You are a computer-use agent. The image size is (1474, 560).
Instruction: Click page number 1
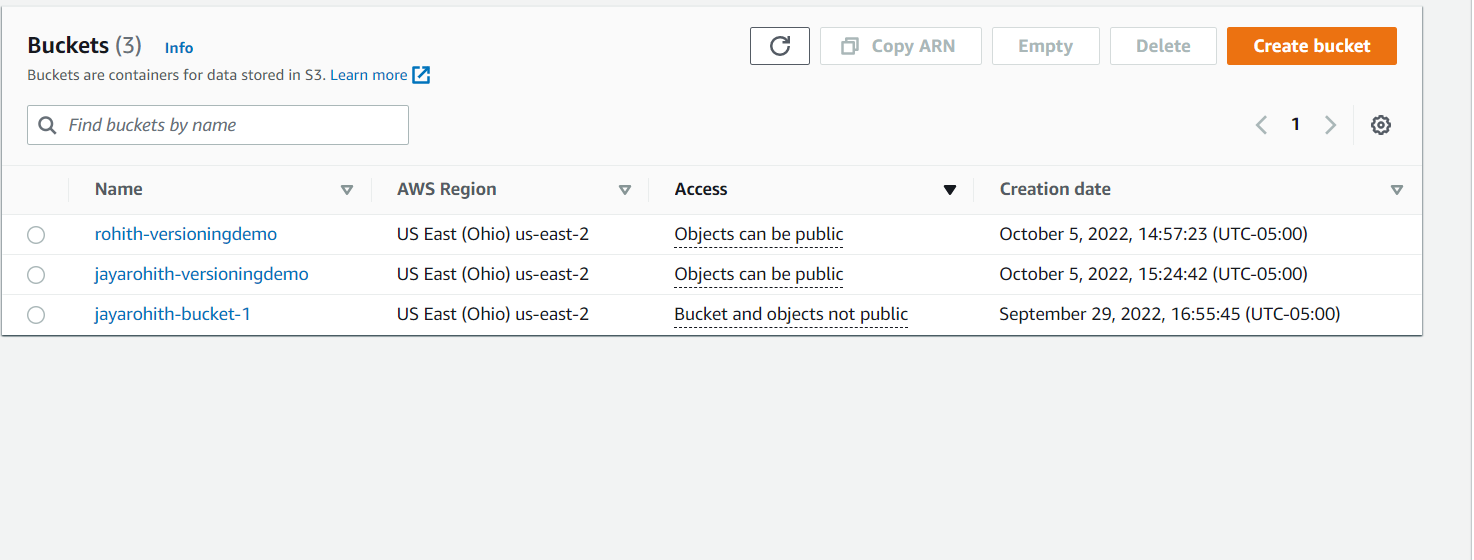click(1295, 124)
